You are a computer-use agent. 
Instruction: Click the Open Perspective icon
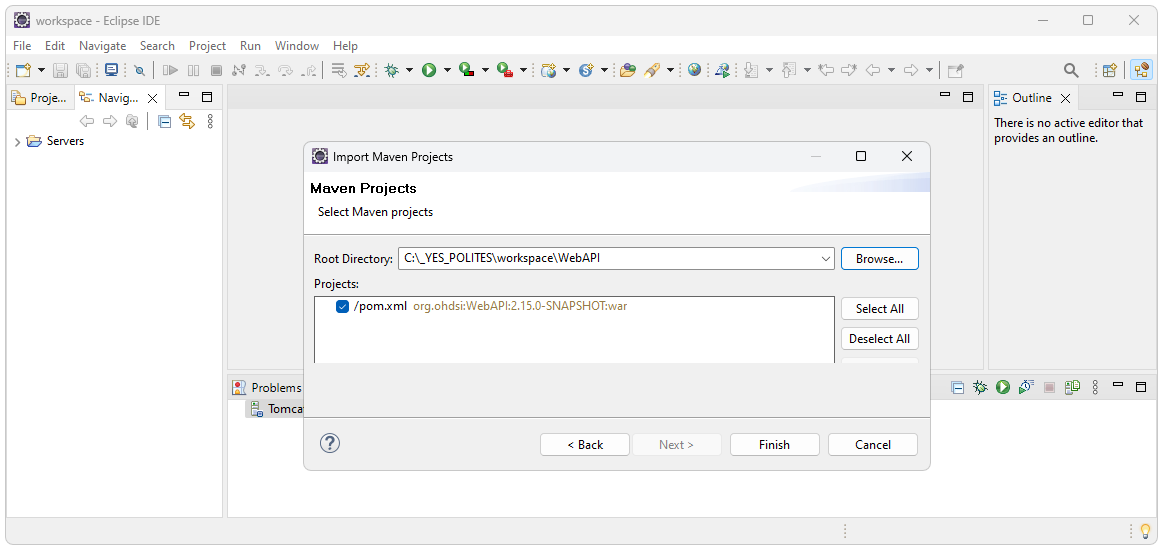[1109, 70]
